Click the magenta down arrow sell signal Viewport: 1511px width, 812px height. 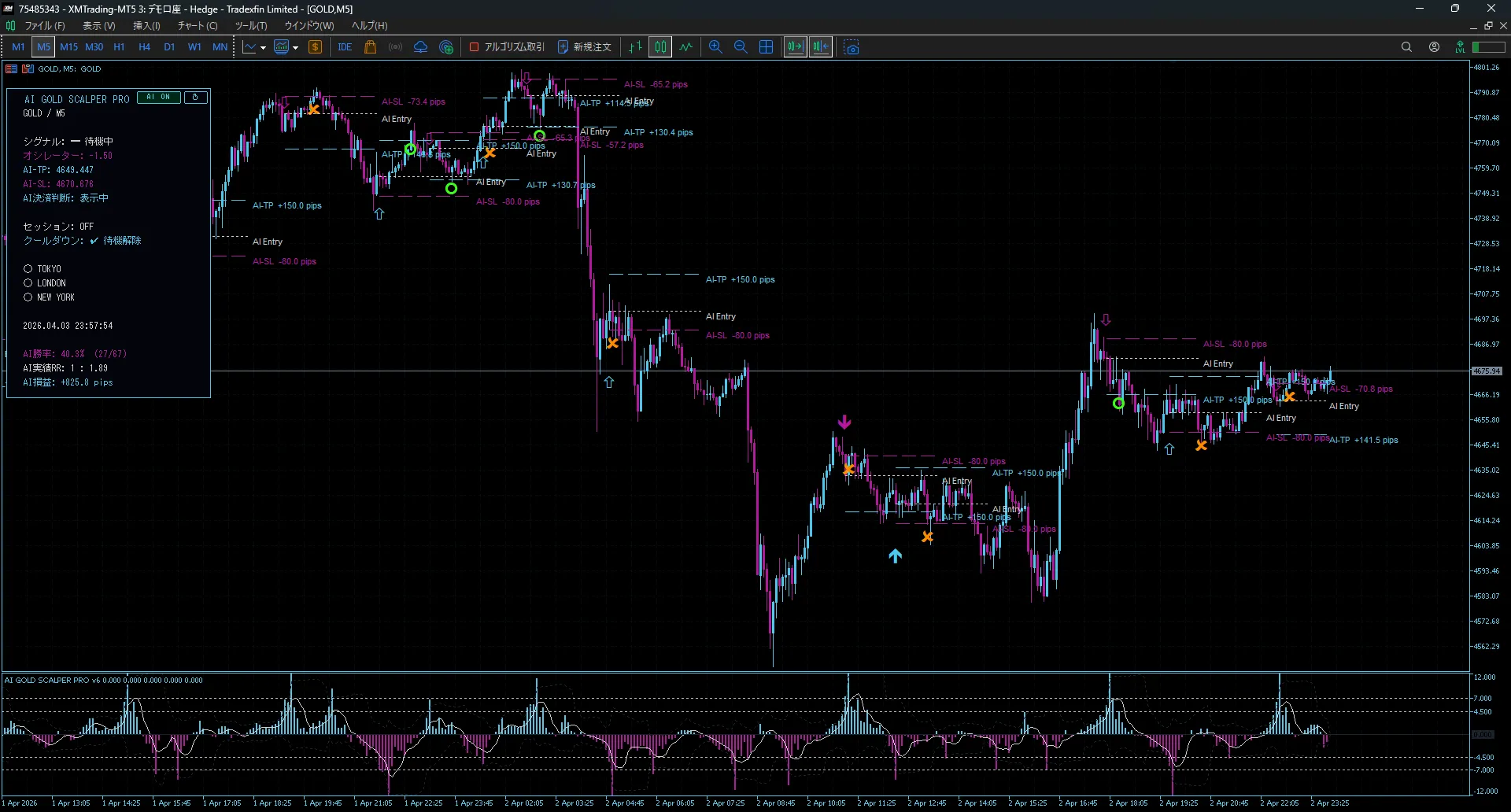pyautogui.click(x=844, y=423)
